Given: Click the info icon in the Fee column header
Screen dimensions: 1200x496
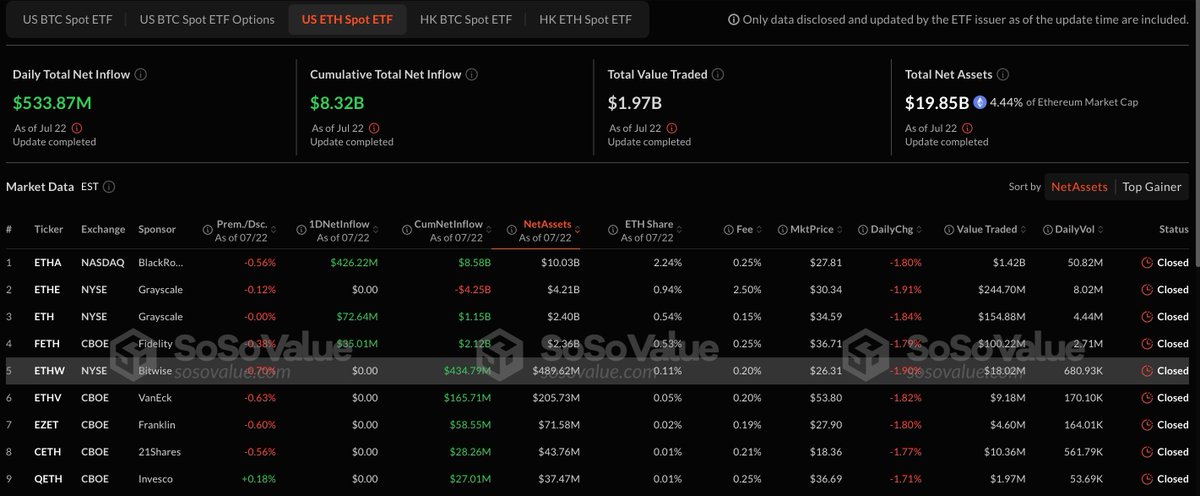Looking at the screenshot, I should [x=729, y=230].
